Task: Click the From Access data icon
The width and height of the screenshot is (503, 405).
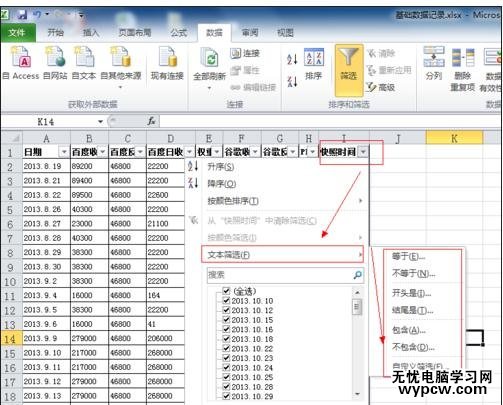Action: [21, 63]
